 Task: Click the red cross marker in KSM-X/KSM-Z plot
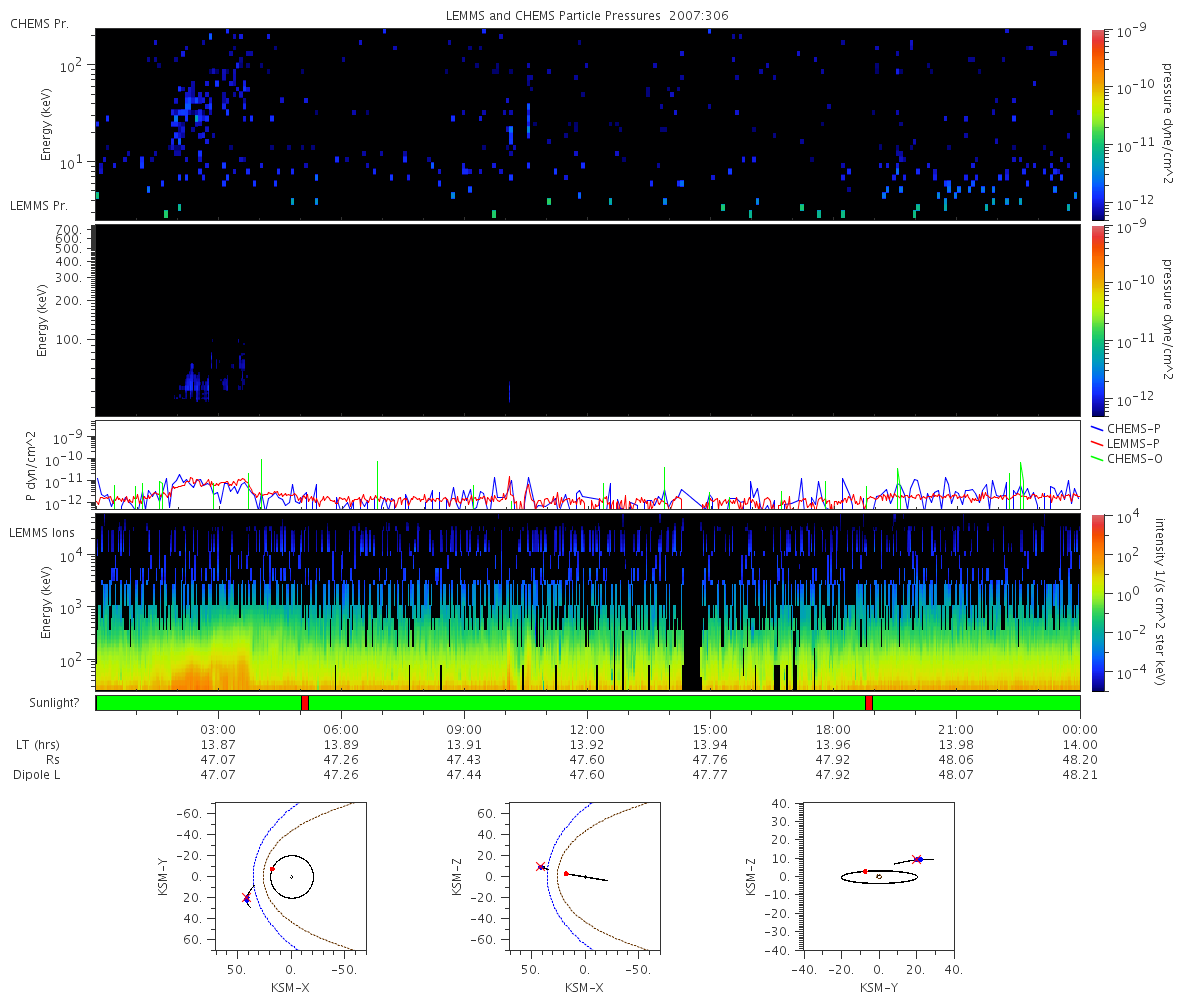(x=540, y=866)
